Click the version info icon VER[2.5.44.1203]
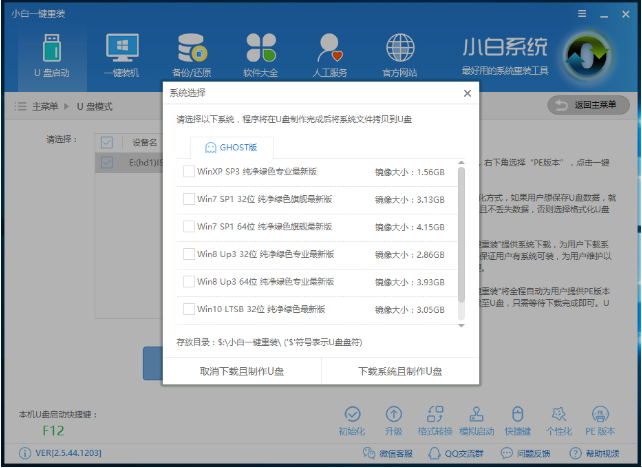This screenshot has height=468, width=642. pyautogui.click(x=25, y=453)
